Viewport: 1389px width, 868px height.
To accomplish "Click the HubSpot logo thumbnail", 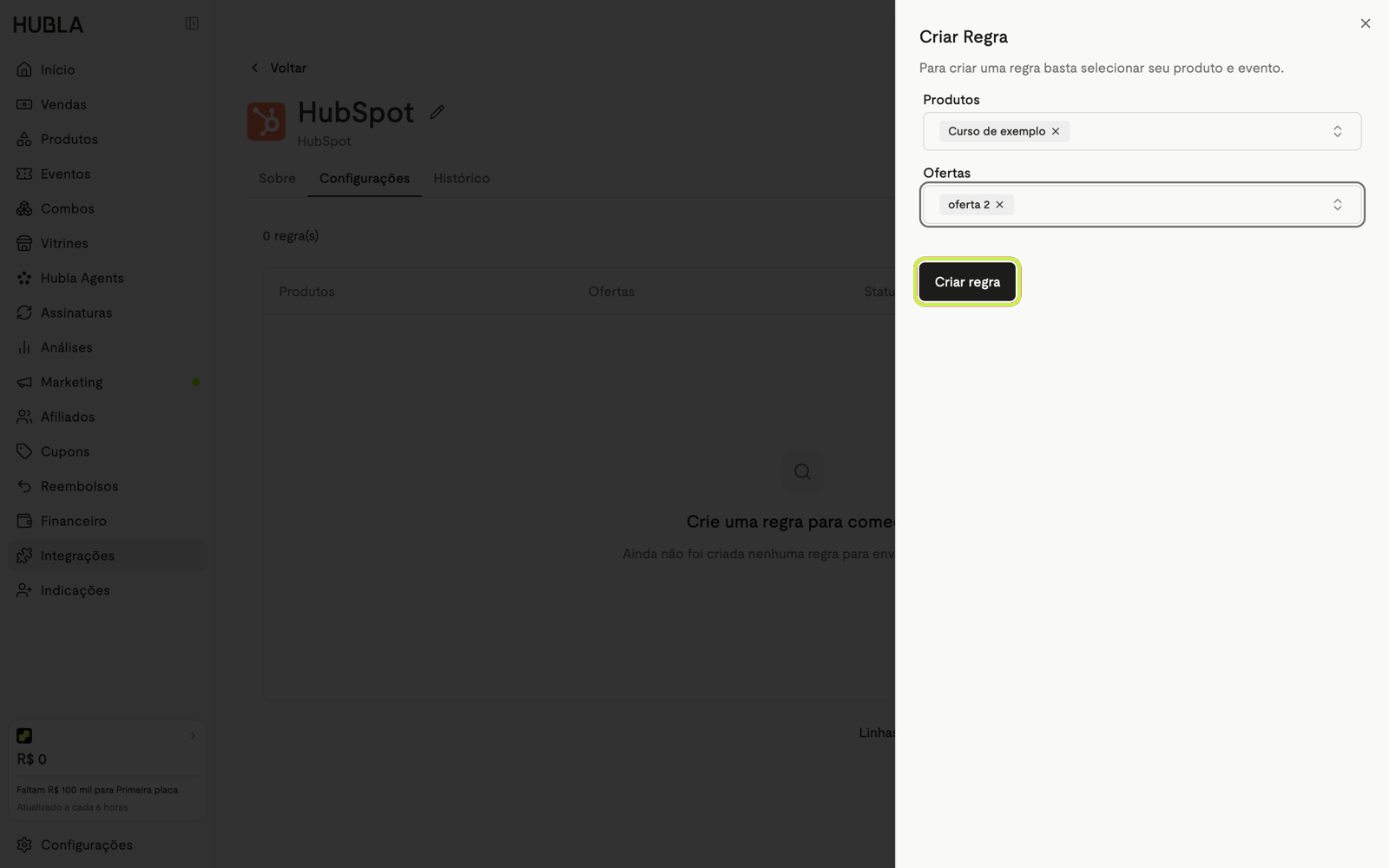I will [x=267, y=122].
